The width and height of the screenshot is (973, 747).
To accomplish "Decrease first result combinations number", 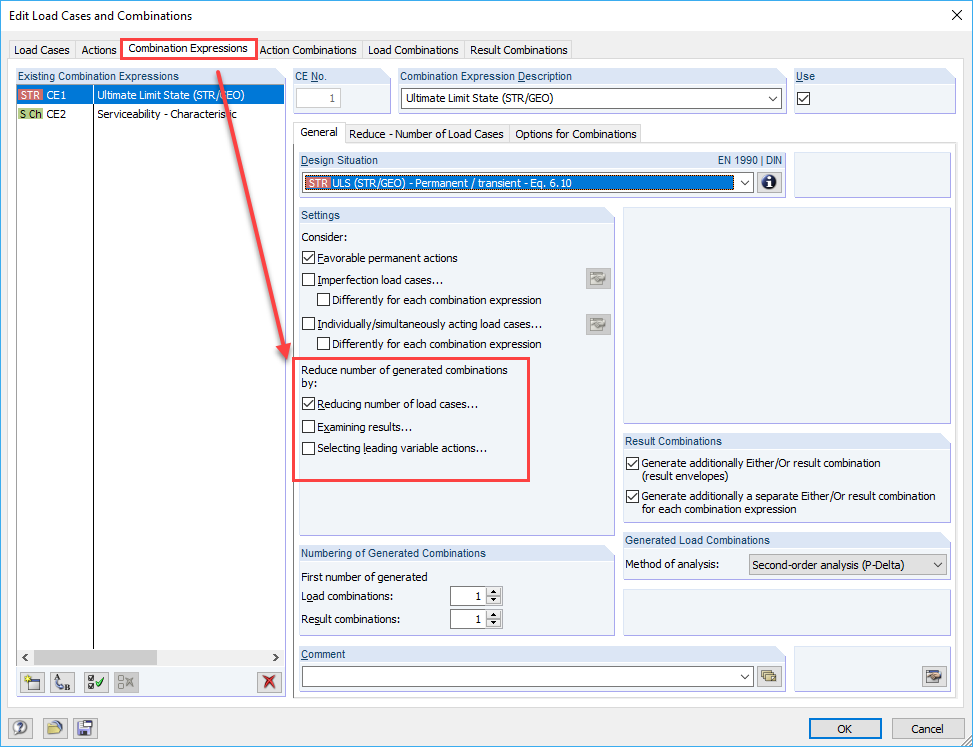I will (x=494, y=623).
